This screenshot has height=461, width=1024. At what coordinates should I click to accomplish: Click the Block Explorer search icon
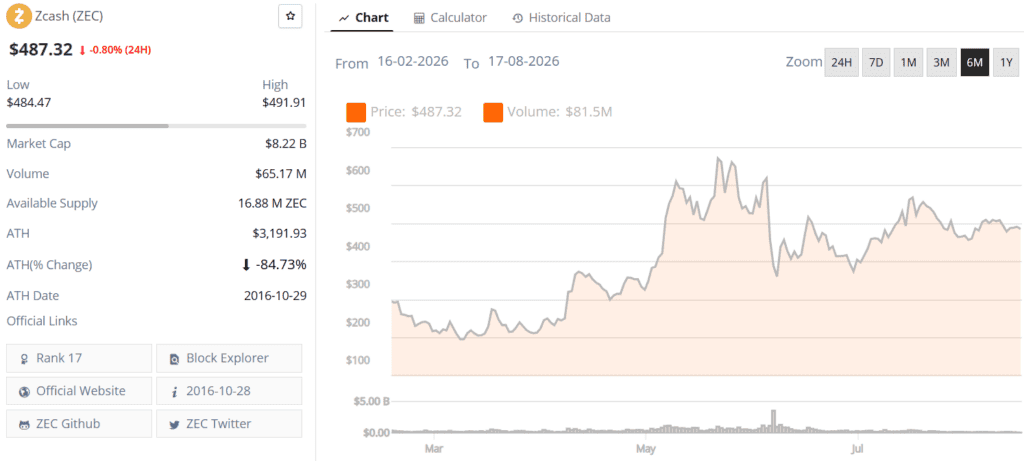pos(174,358)
